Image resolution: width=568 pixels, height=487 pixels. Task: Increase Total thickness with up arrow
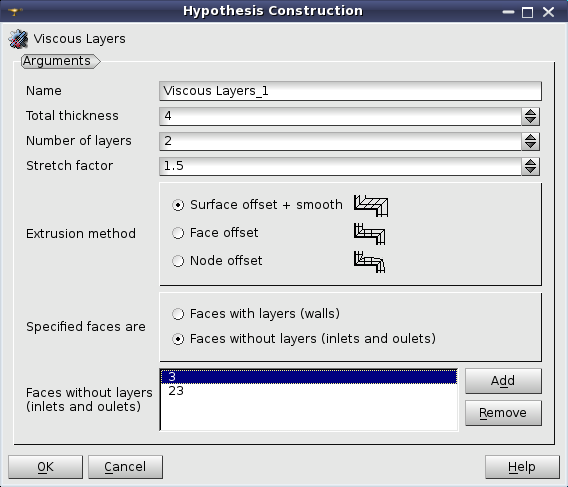(x=530, y=113)
